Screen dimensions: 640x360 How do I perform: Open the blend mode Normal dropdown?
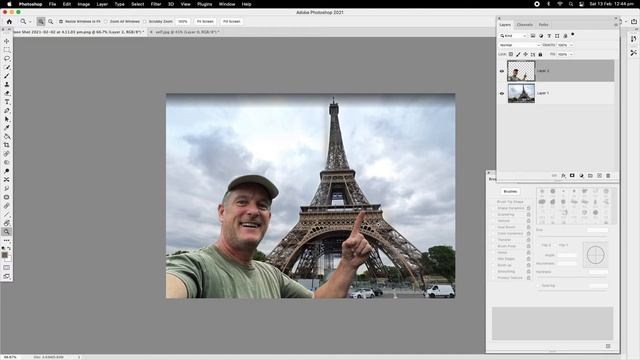(520, 45)
